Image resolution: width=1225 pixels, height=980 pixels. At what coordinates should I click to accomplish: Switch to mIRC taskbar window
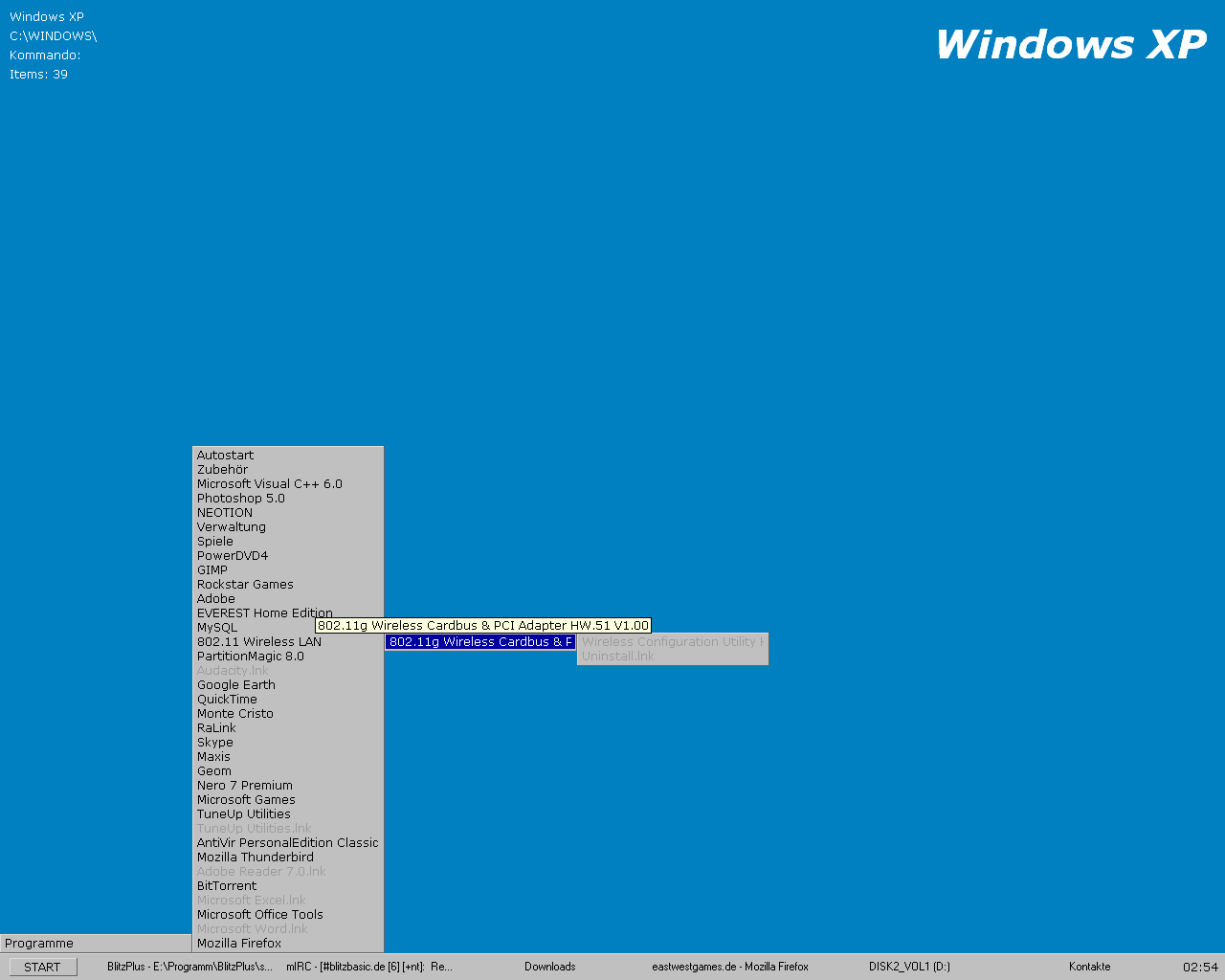[x=368, y=967]
